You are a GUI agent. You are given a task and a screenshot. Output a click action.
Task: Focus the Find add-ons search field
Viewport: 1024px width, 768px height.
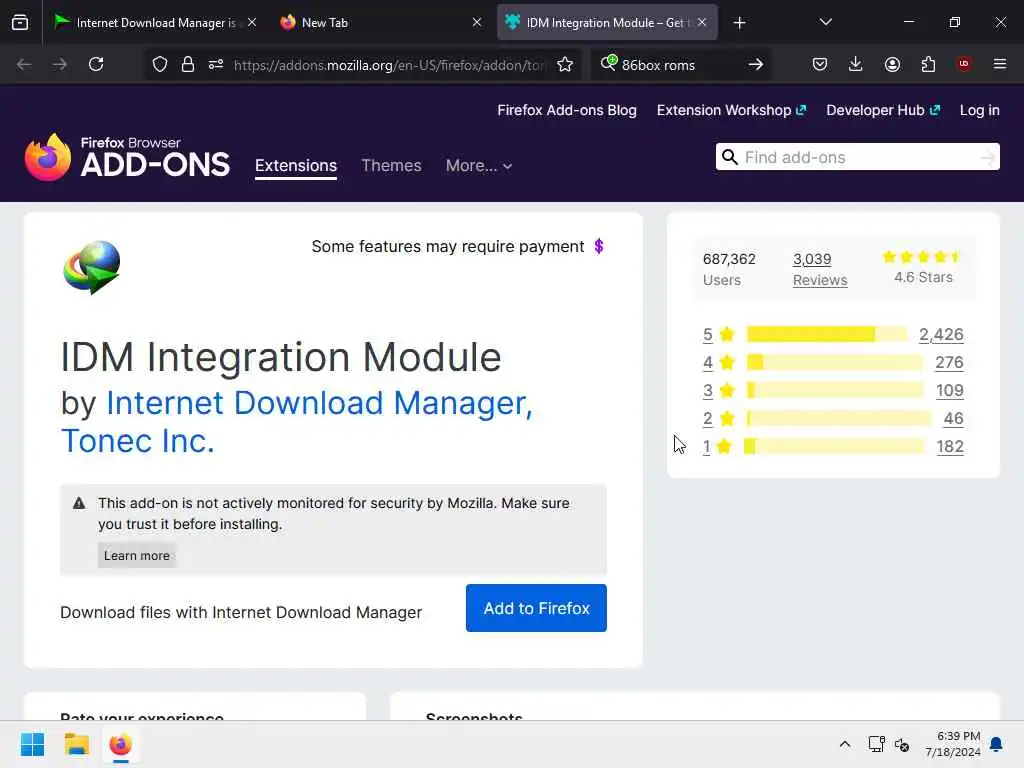click(x=857, y=157)
